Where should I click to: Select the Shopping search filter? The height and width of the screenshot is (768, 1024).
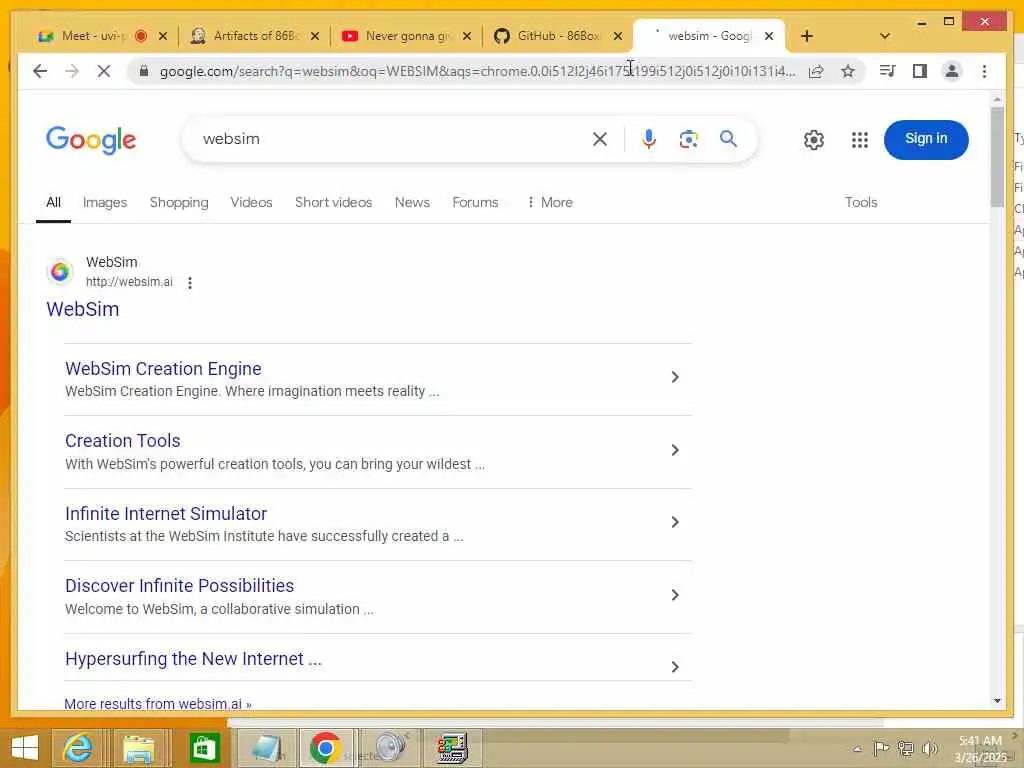(179, 202)
